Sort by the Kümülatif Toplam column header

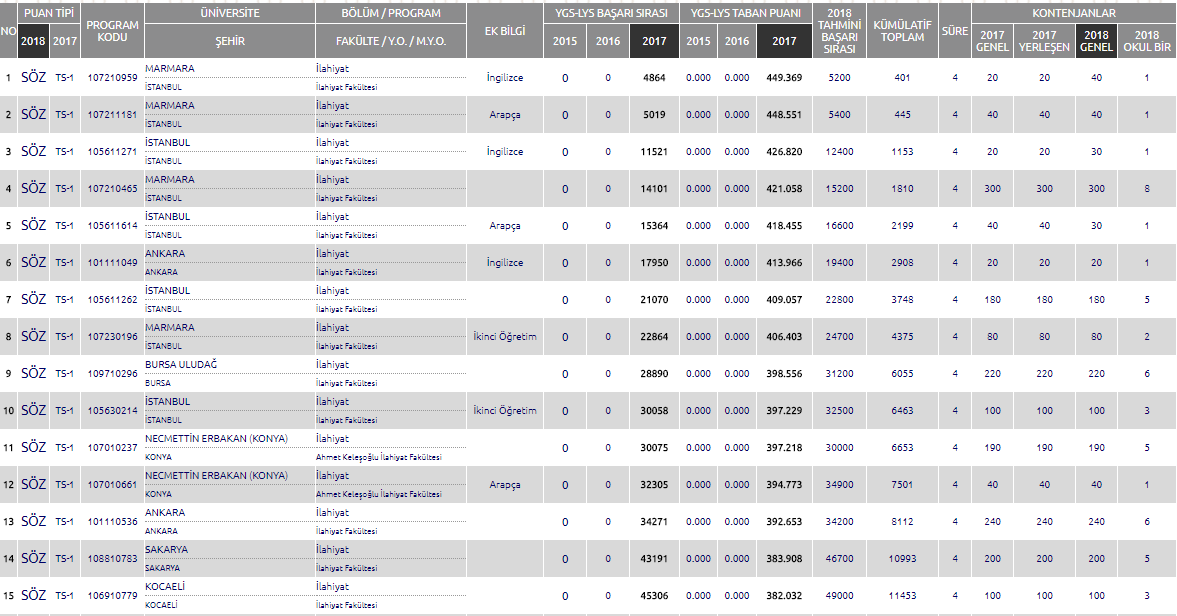(902, 30)
